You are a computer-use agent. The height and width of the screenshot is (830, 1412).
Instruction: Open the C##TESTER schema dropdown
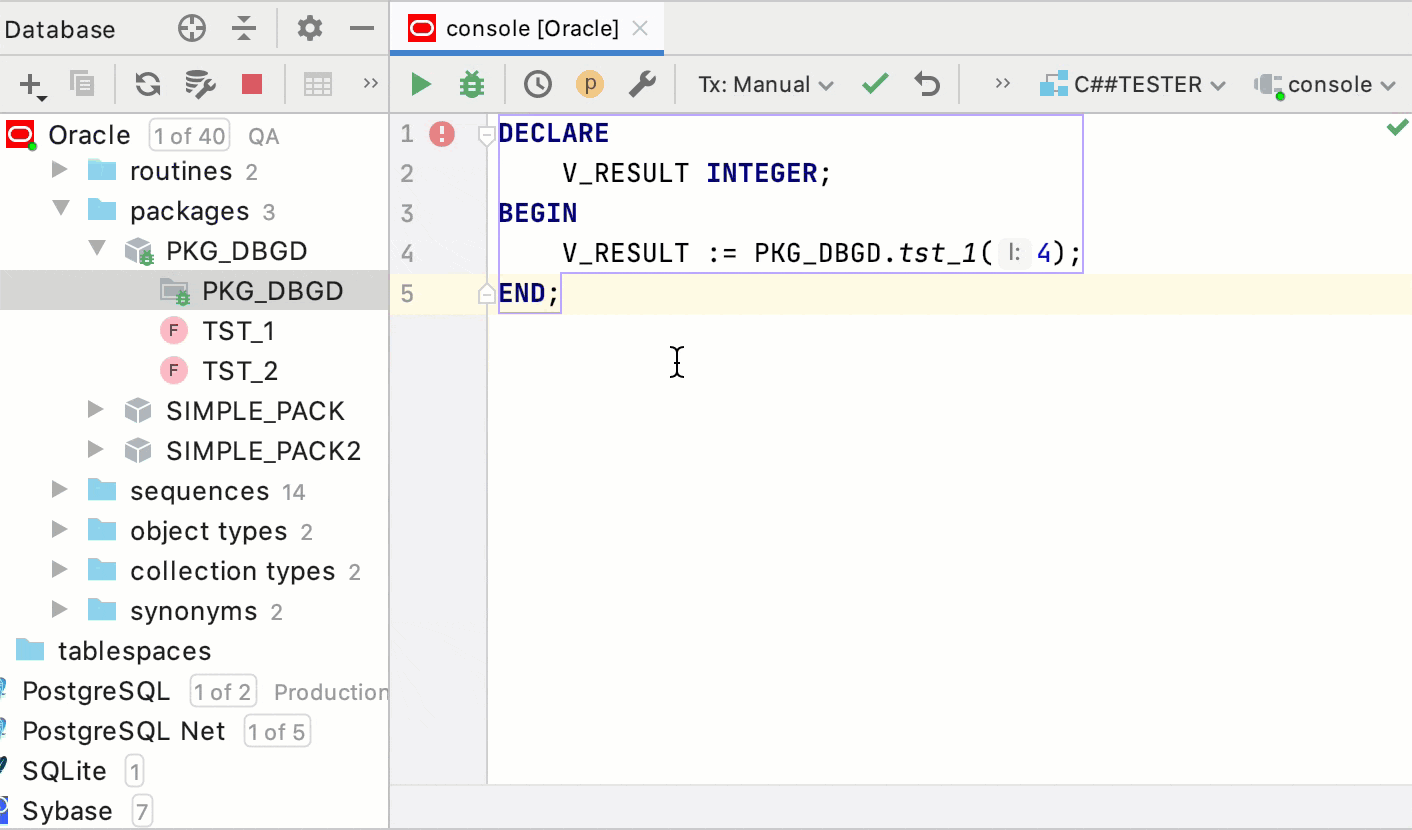tap(1134, 85)
